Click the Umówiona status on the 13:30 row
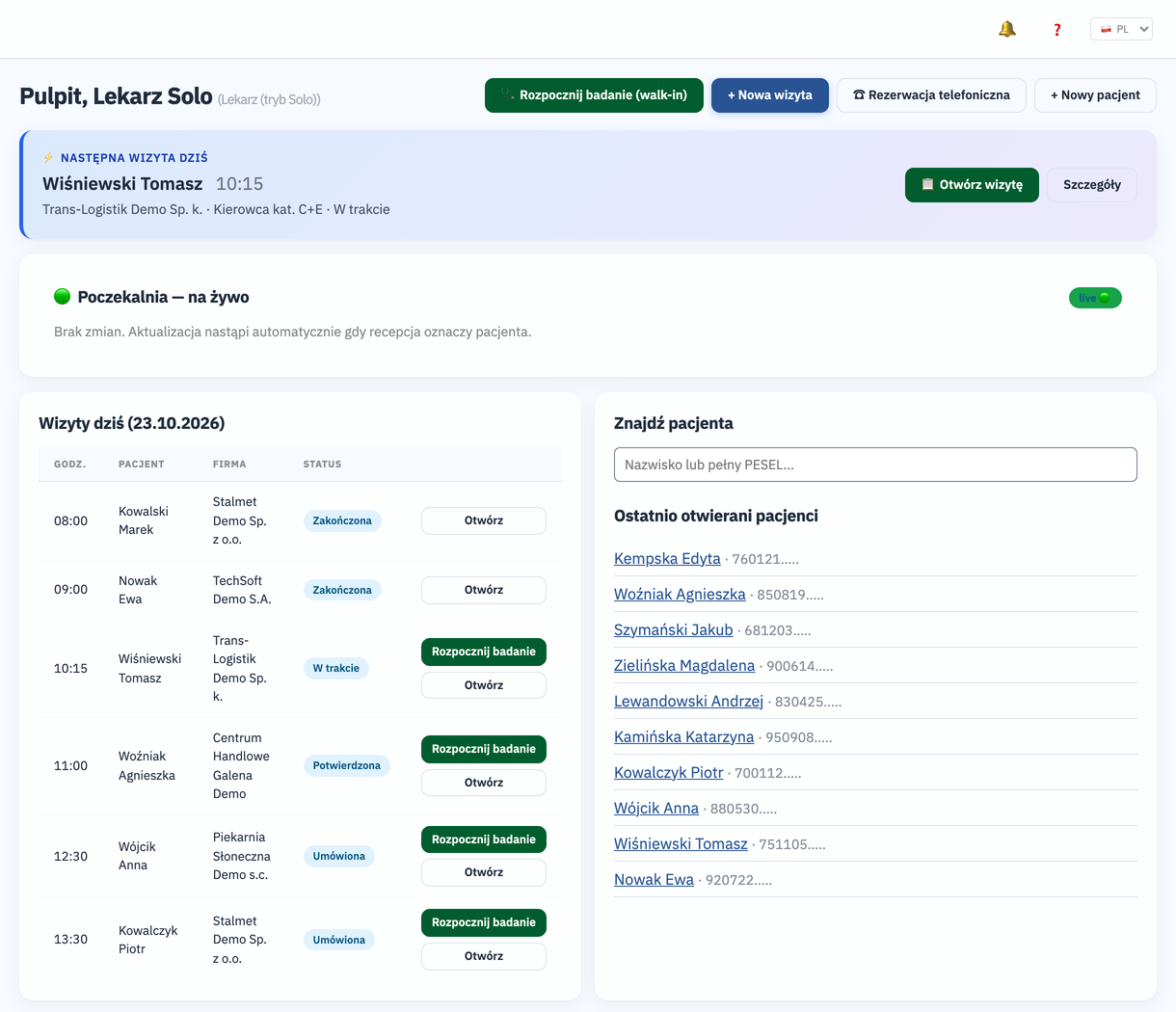The image size is (1176, 1012). tap(339, 940)
